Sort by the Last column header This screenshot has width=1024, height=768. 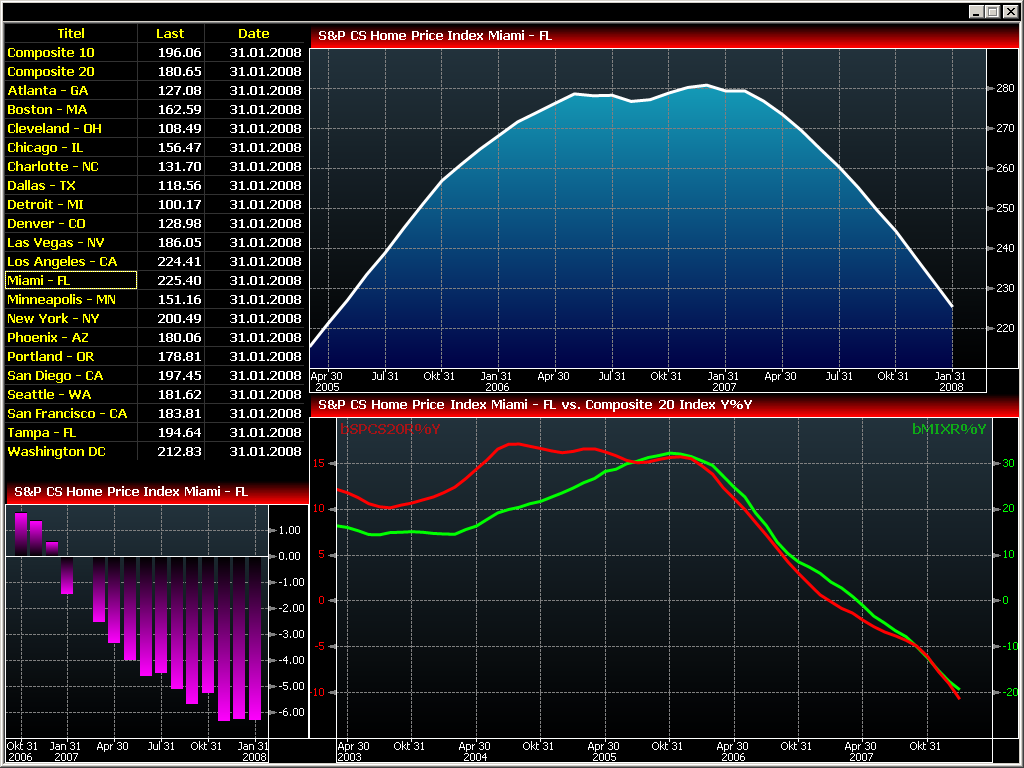pyautogui.click(x=170, y=33)
